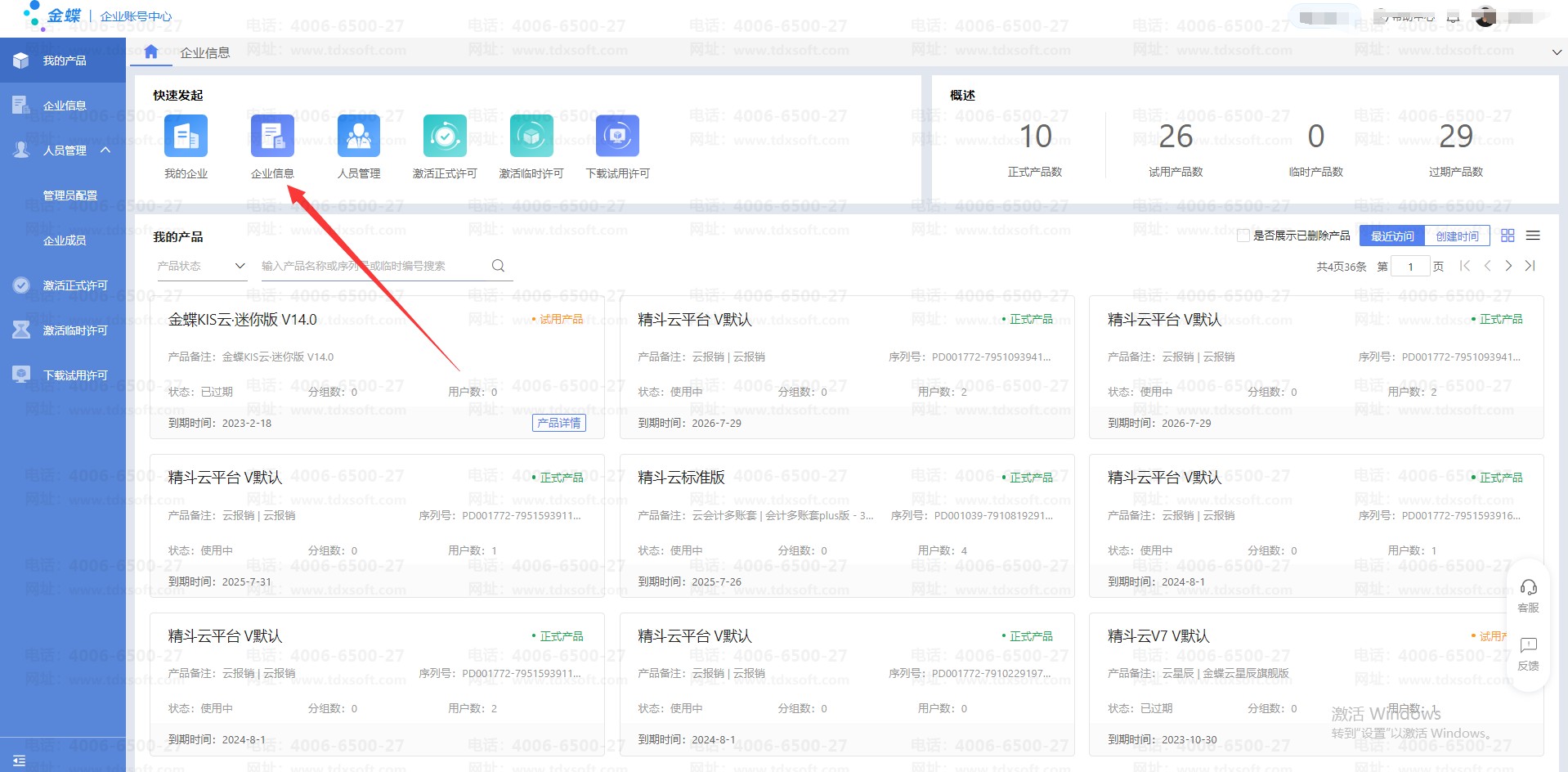The width and height of the screenshot is (1568, 772).
Task: Expand the top-right tab bar chevron
Action: click(1557, 52)
